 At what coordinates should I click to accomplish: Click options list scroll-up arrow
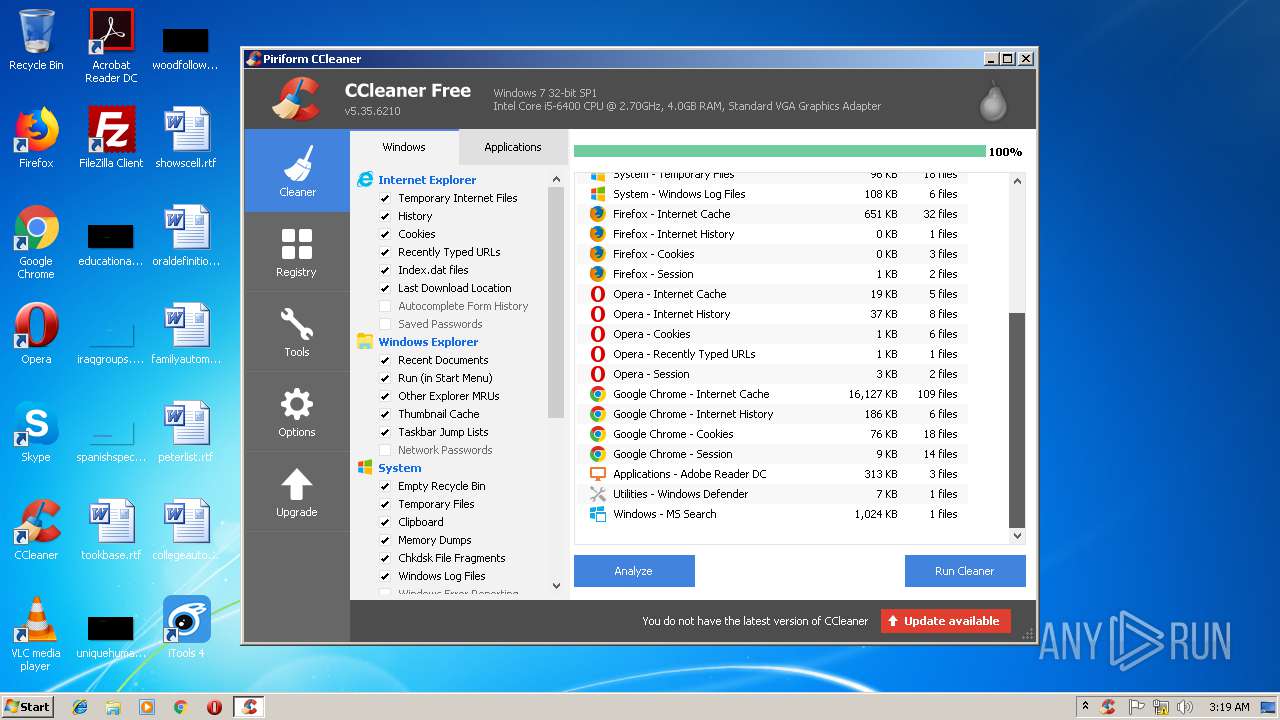(557, 180)
